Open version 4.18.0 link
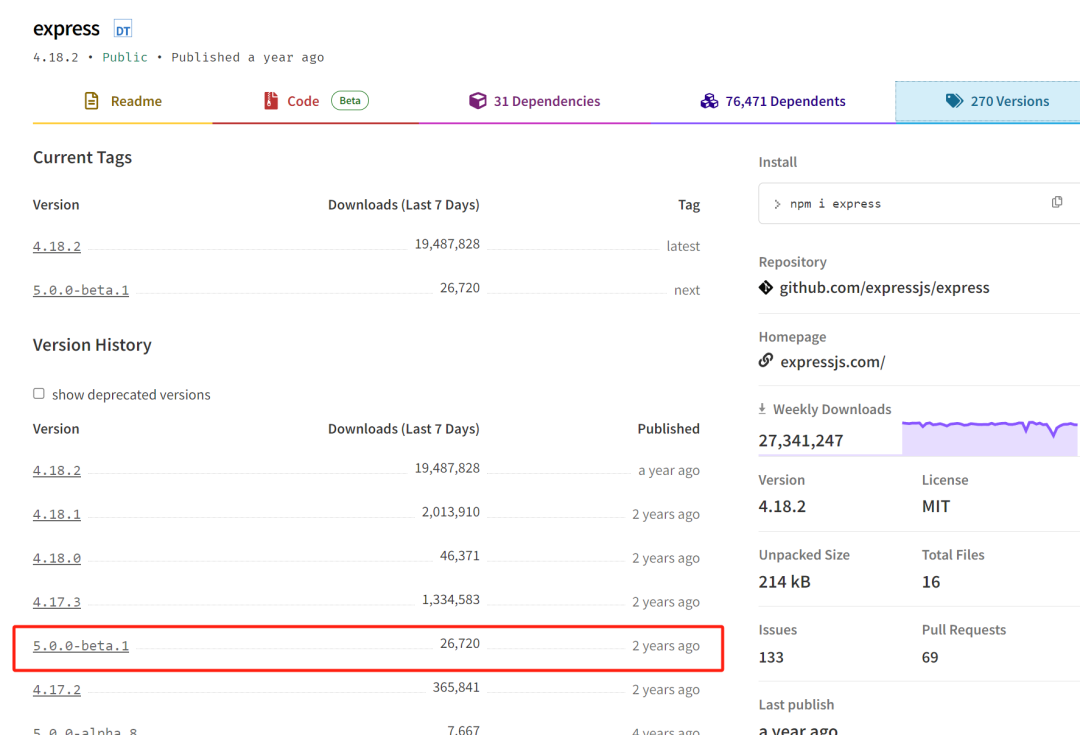 coord(56,558)
